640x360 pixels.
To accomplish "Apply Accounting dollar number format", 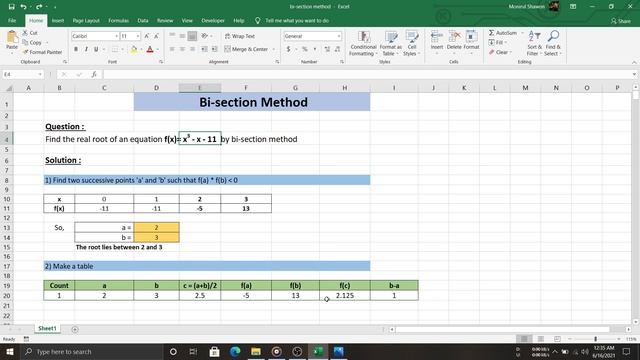I will point(288,49).
